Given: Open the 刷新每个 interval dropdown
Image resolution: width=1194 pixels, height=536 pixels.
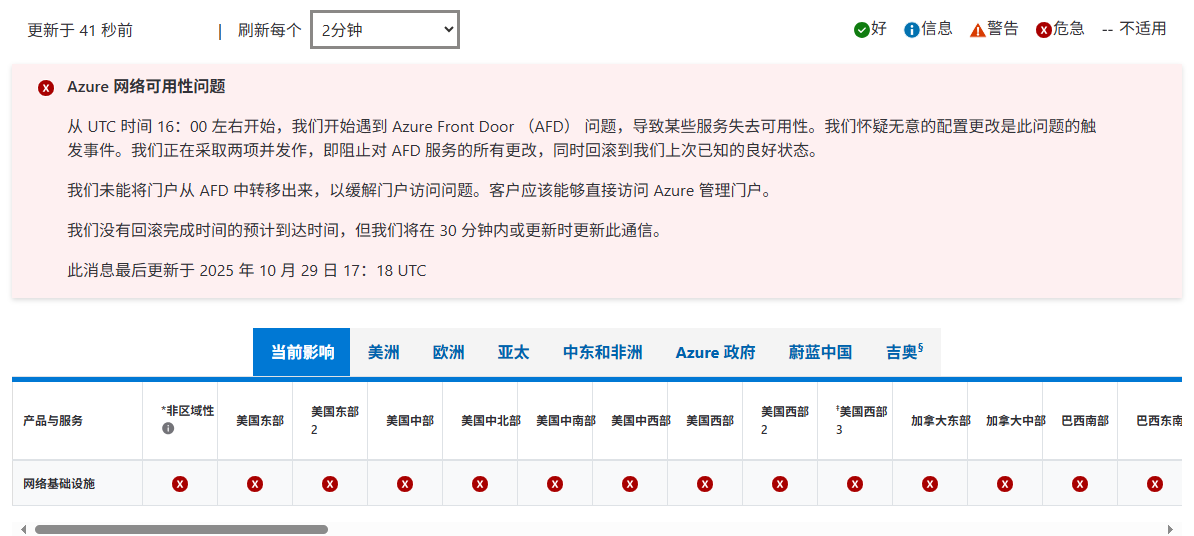Looking at the screenshot, I should pos(385,30).
